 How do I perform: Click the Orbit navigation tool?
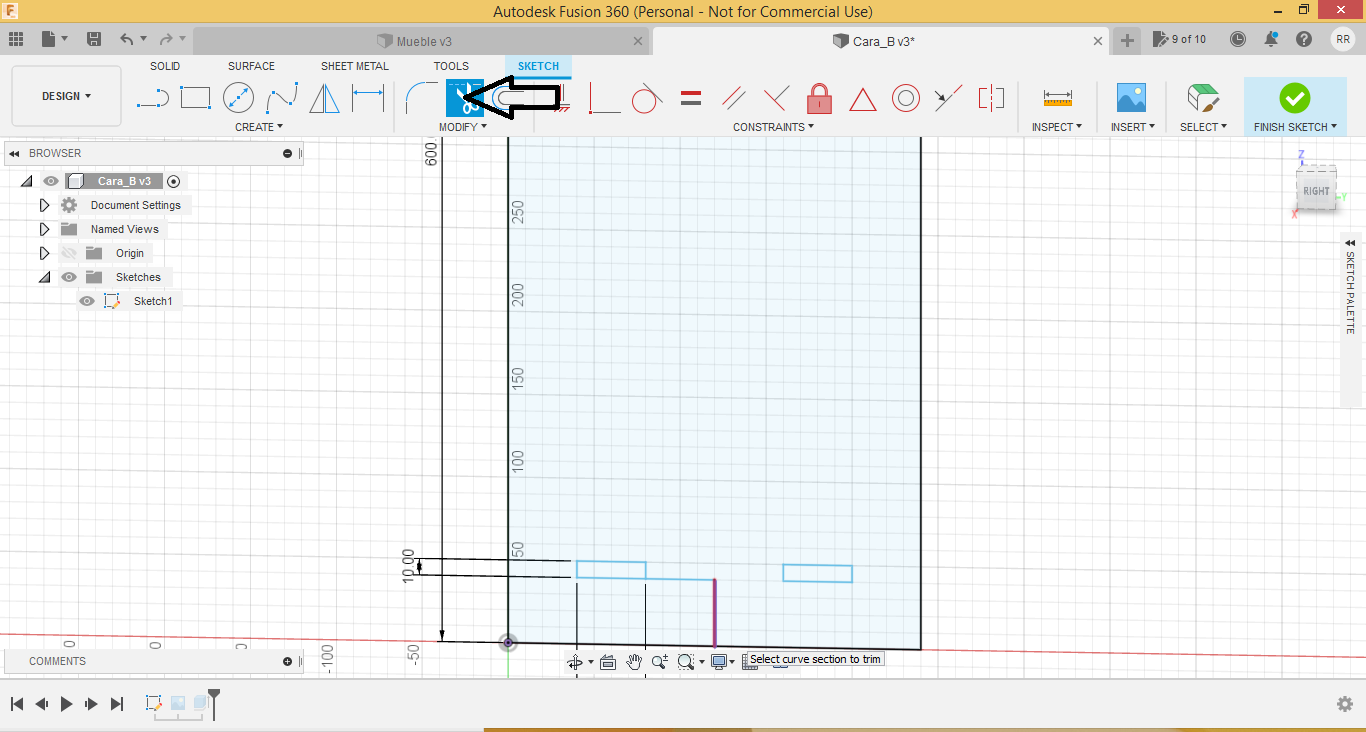click(x=575, y=662)
